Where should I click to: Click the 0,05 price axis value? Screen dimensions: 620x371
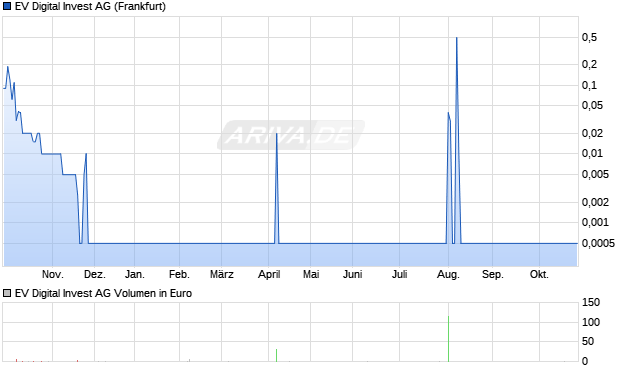coord(592,105)
